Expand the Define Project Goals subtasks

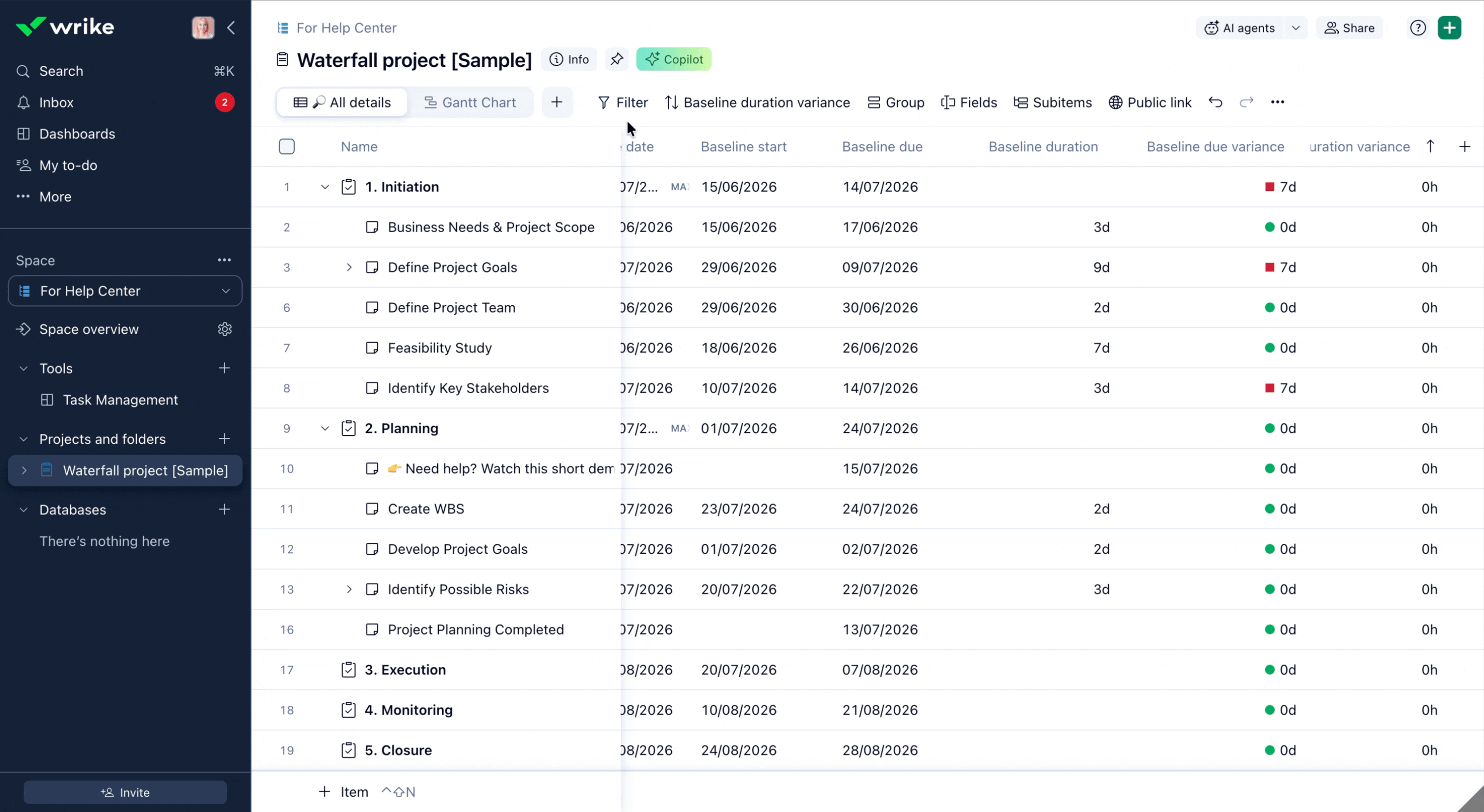pyautogui.click(x=349, y=267)
